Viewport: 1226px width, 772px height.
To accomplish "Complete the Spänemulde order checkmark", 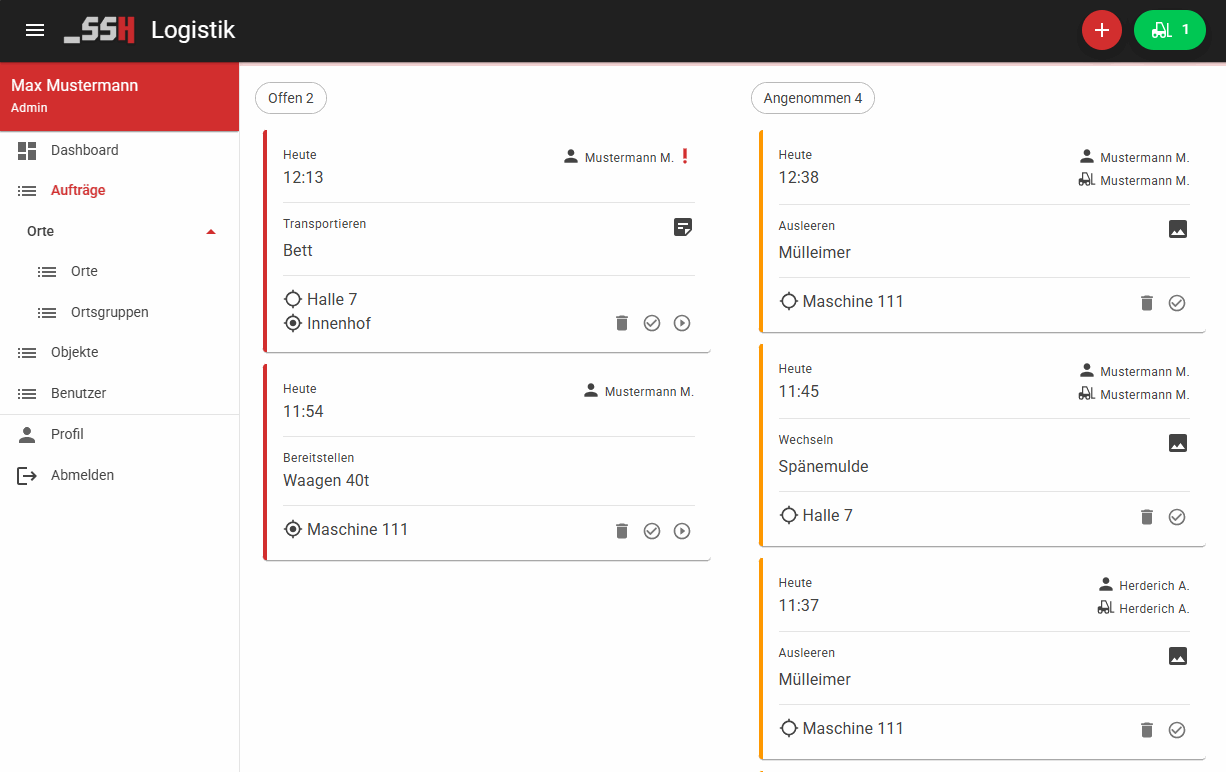I will click(1177, 517).
